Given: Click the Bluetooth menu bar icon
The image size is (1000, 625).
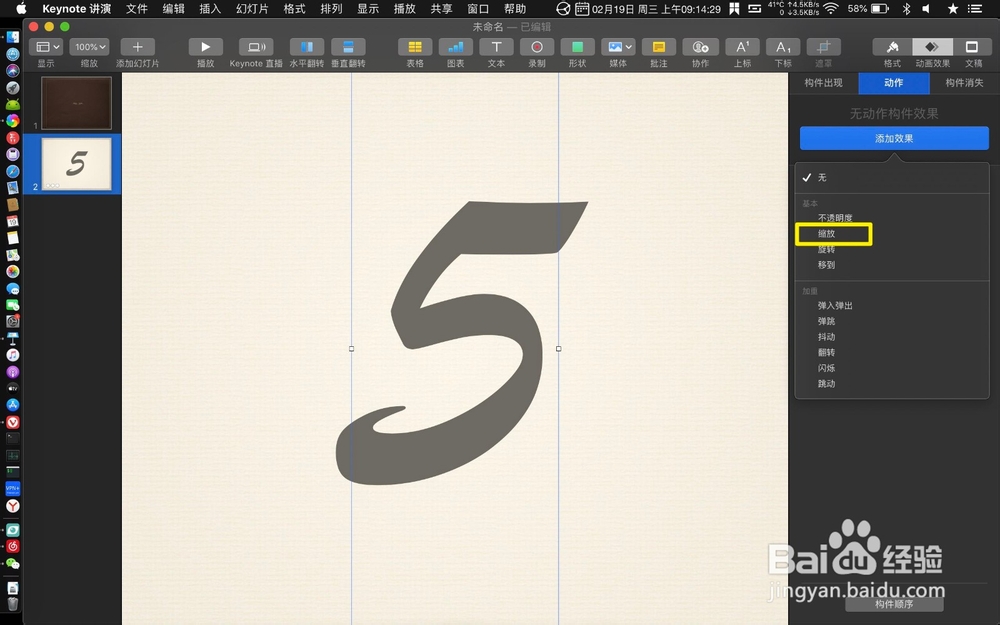Looking at the screenshot, I should tap(906, 9).
